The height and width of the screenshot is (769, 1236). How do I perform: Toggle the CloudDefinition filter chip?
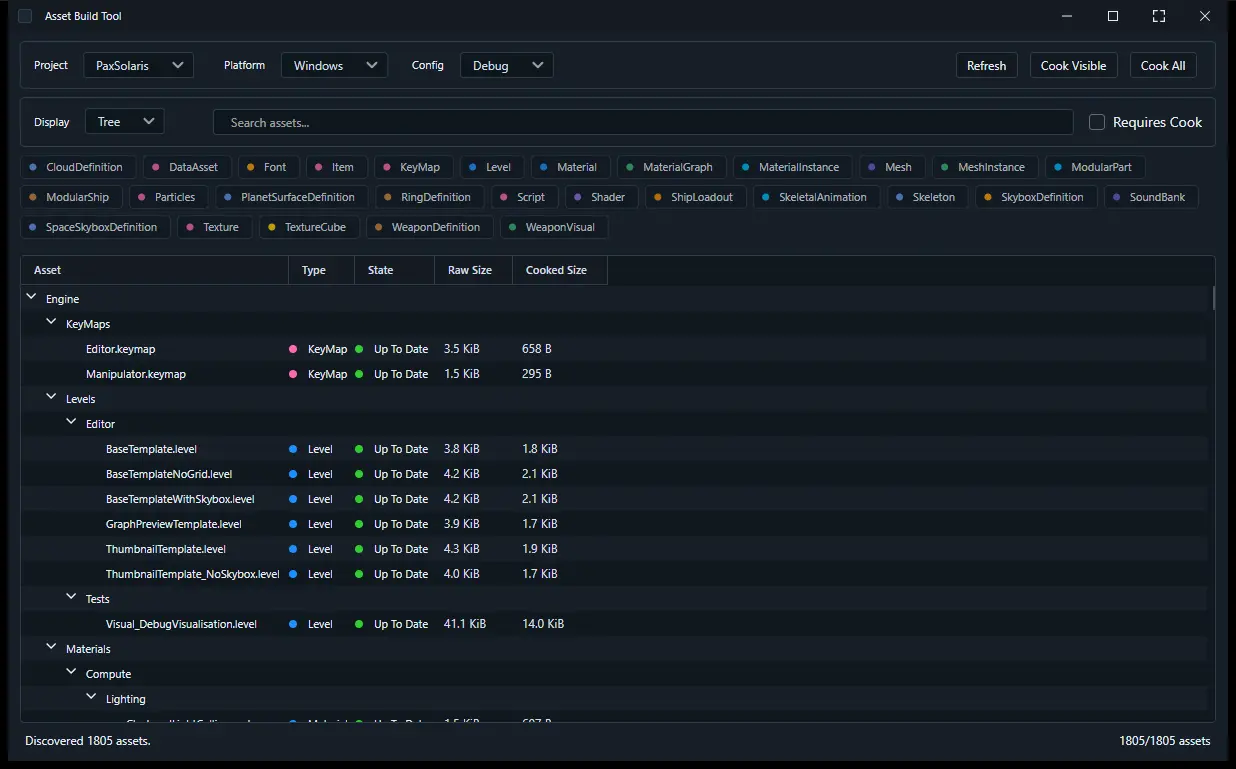click(x=78, y=167)
